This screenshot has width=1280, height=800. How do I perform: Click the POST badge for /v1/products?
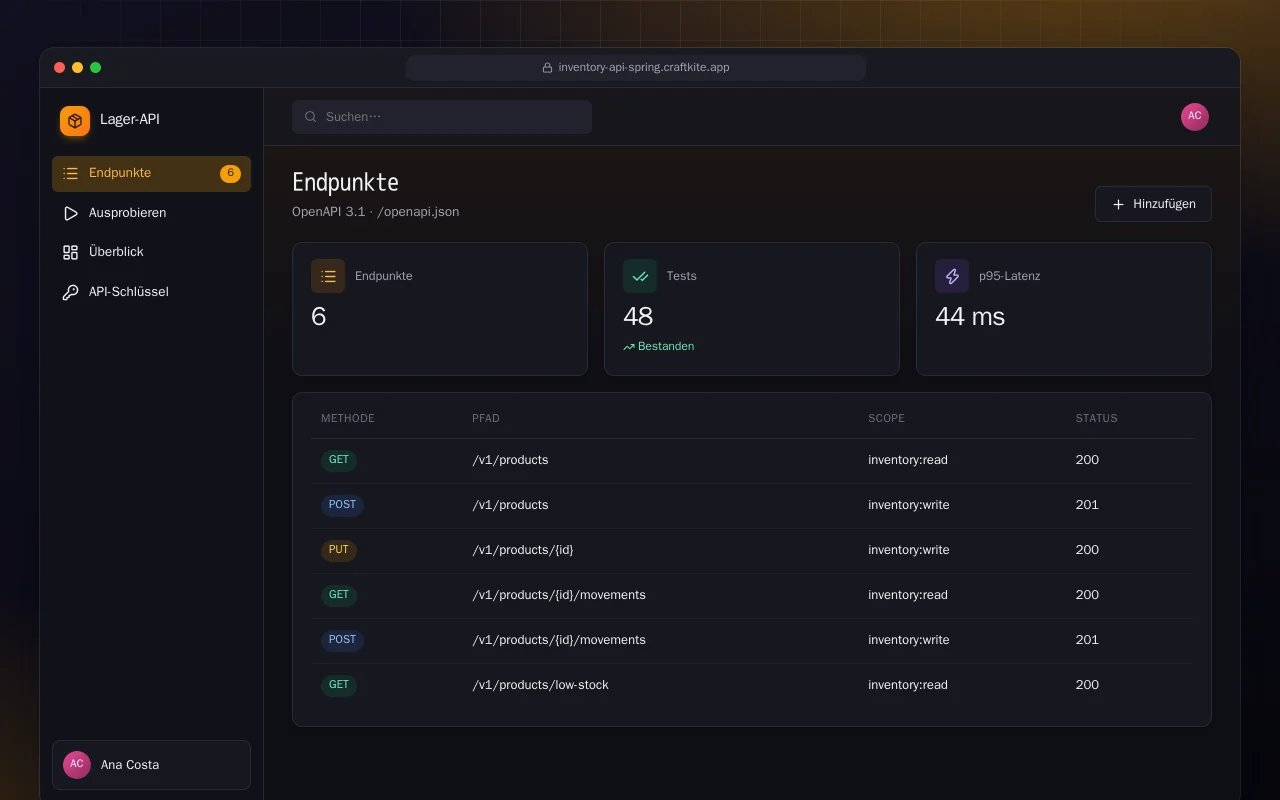[x=342, y=506]
